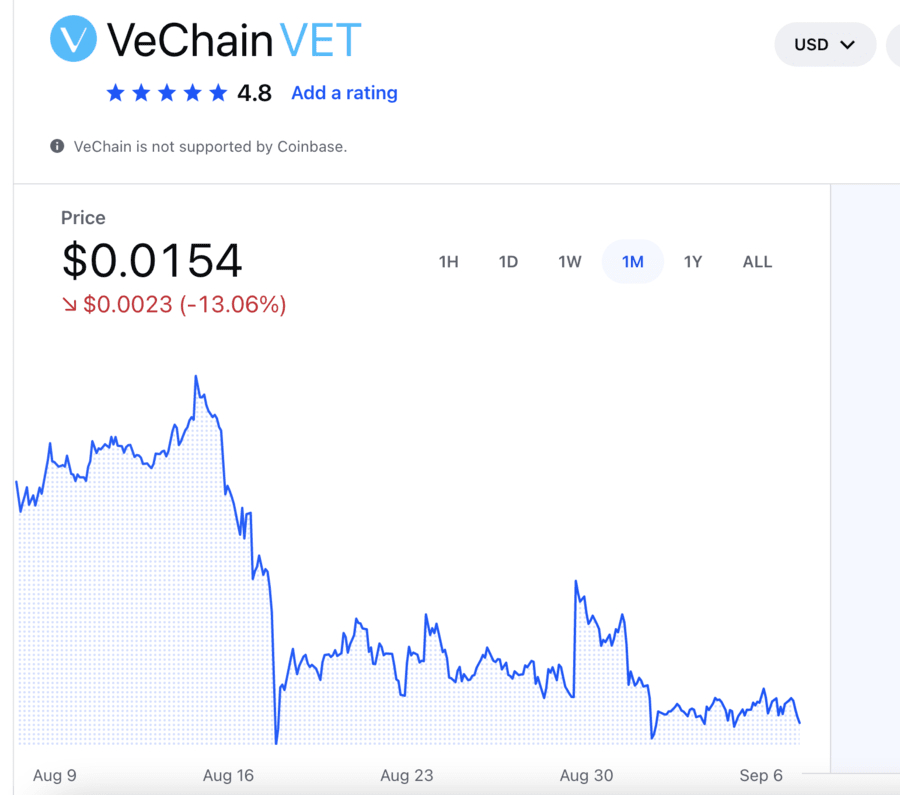Click the VeChain logo icon
Viewport: 900px width, 795px height.
(x=73, y=38)
